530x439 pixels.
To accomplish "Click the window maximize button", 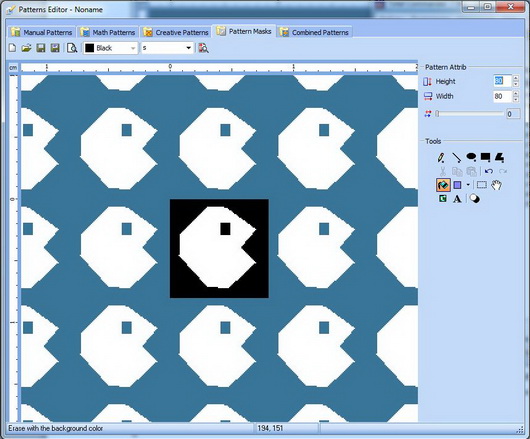I will (488, 7).
